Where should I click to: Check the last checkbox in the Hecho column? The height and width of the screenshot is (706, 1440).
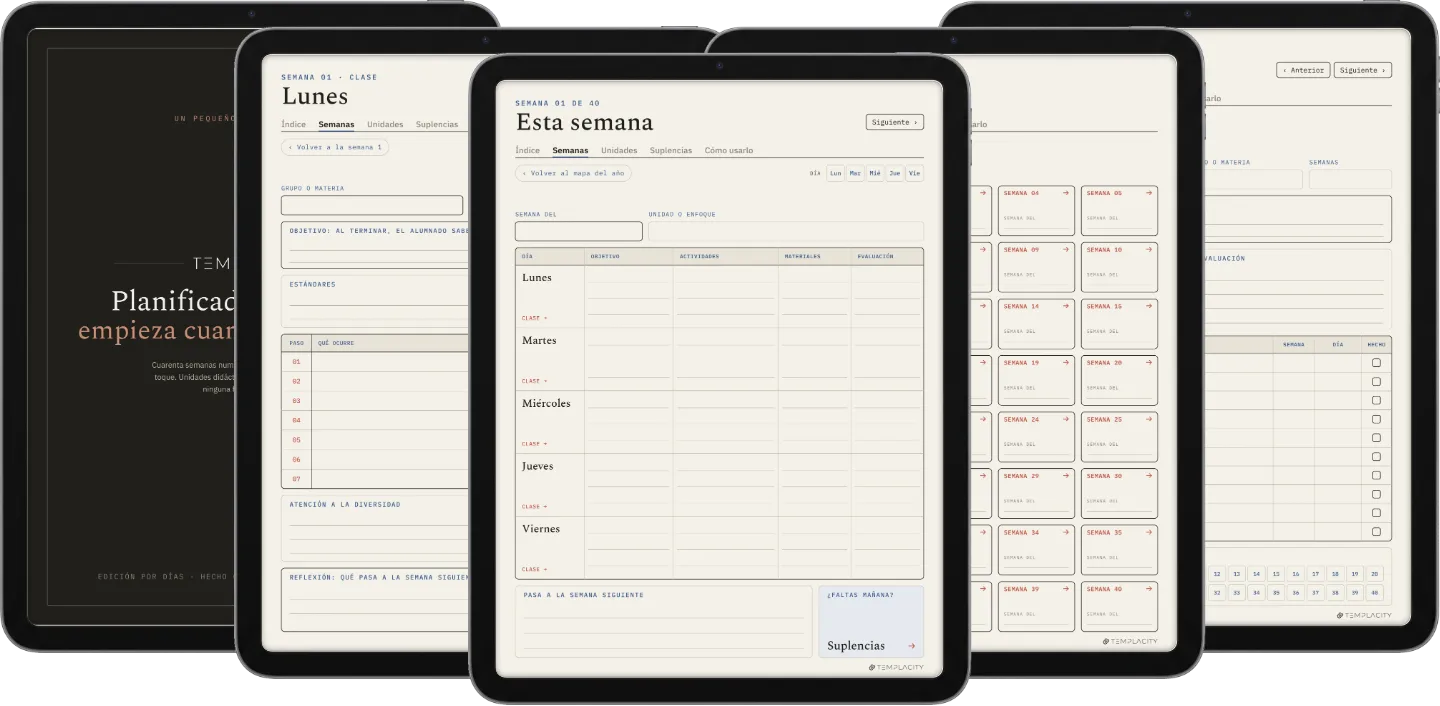pyautogui.click(x=1376, y=532)
